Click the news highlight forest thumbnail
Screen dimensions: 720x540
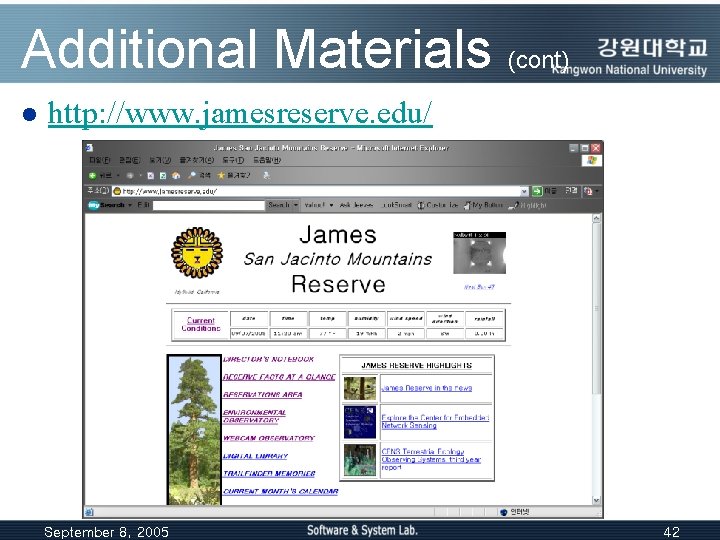coord(360,388)
